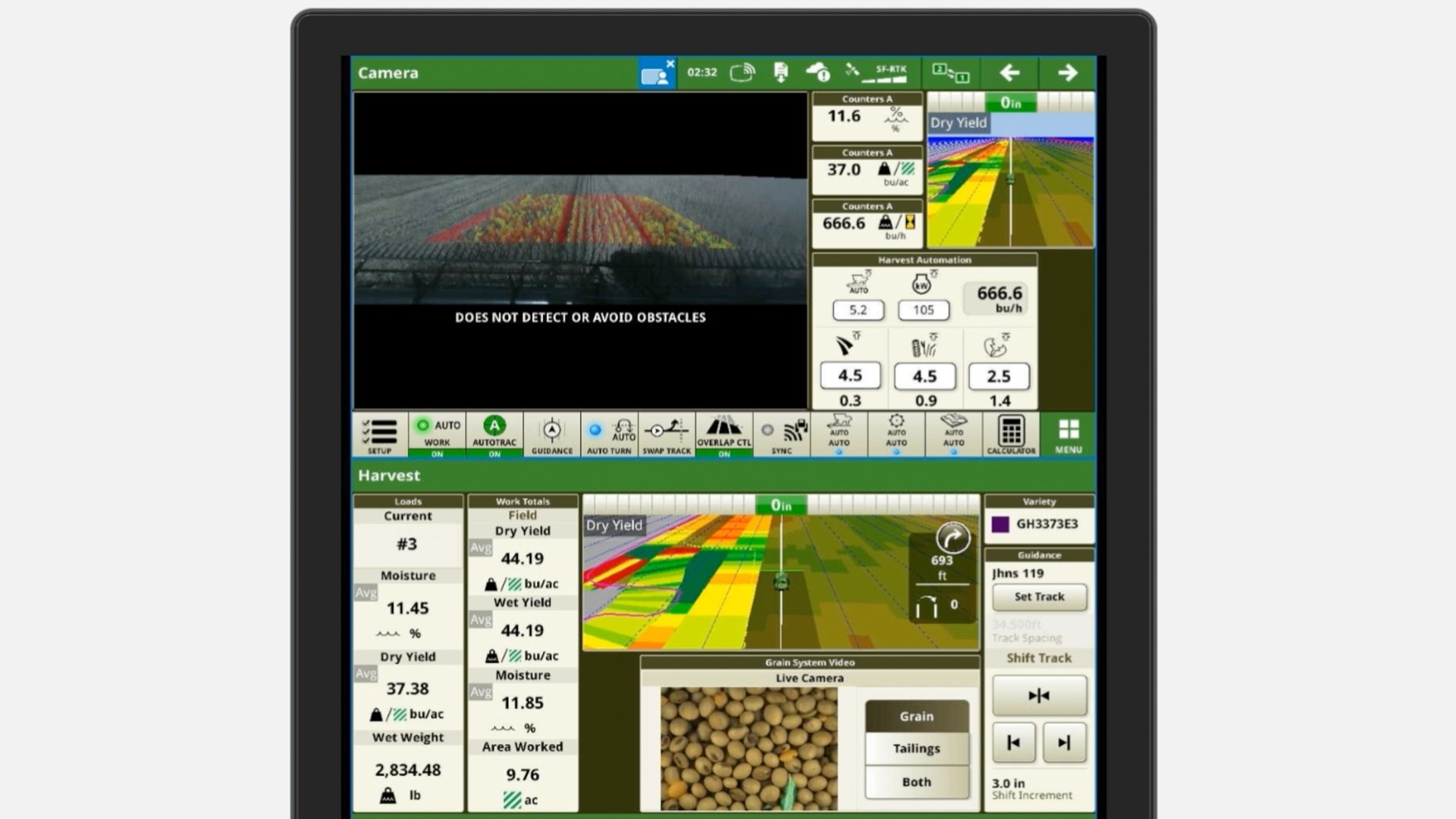
Task: Open the Field dry yield 44.19
Action: pos(522,559)
